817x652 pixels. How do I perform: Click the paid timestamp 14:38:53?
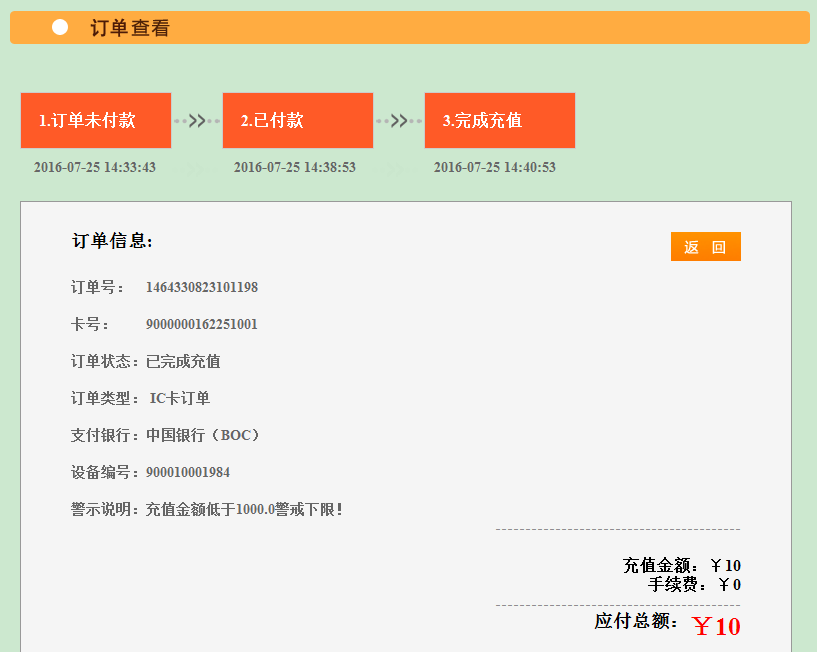pyautogui.click(x=295, y=168)
